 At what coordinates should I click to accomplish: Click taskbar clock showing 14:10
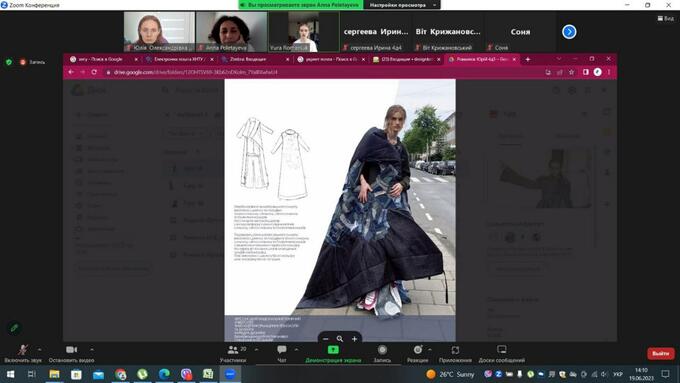pyautogui.click(x=641, y=374)
